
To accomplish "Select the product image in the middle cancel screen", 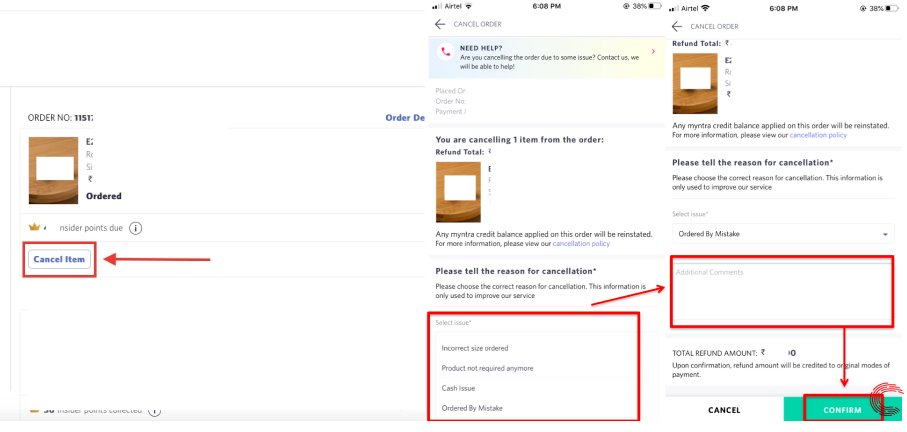I will pyautogui.click(x=458, y=192).
